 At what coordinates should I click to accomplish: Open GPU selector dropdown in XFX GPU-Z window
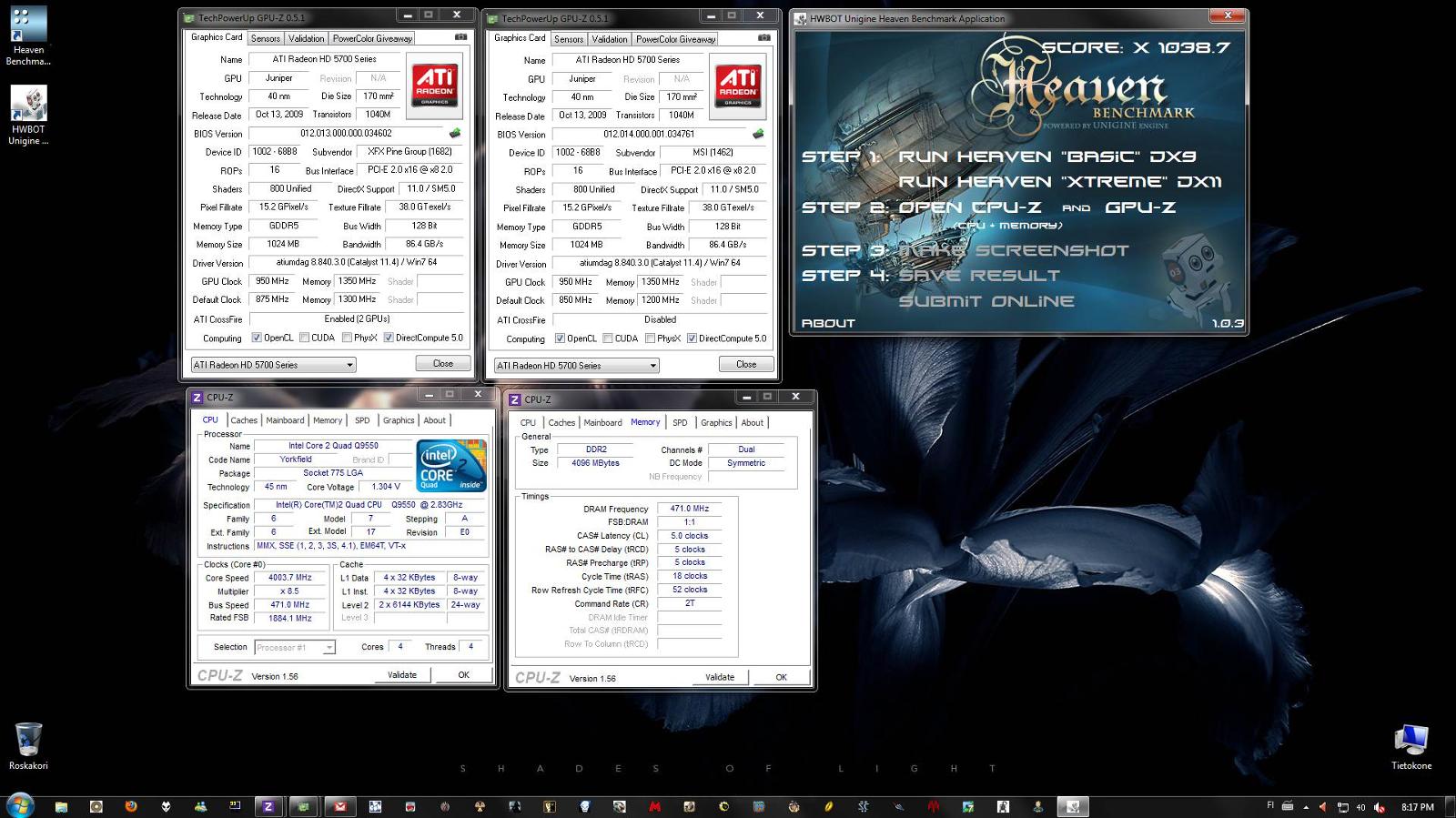[x=273, y=365]
